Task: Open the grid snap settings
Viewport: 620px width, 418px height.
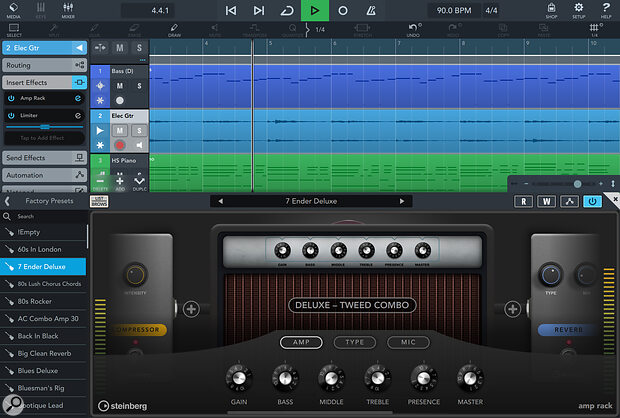Action: 594,30
